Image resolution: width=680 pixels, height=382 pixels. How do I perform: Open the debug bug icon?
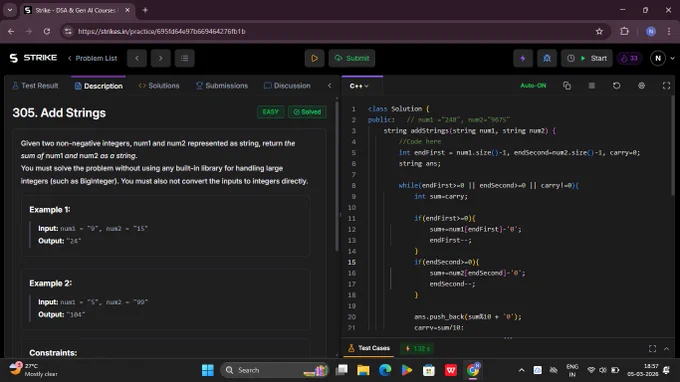[x=547, y=58]
